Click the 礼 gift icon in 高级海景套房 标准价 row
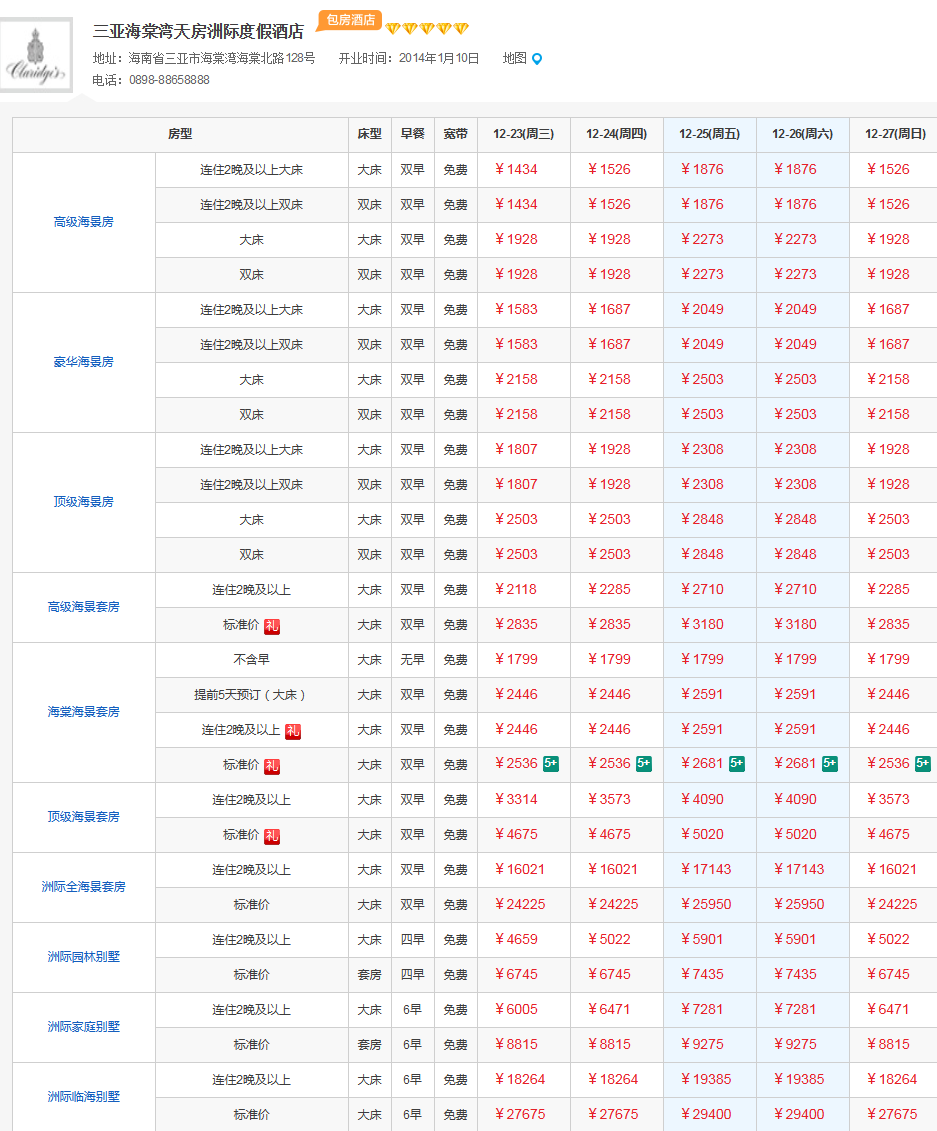The image size is (937, 1131). (272, 625)
